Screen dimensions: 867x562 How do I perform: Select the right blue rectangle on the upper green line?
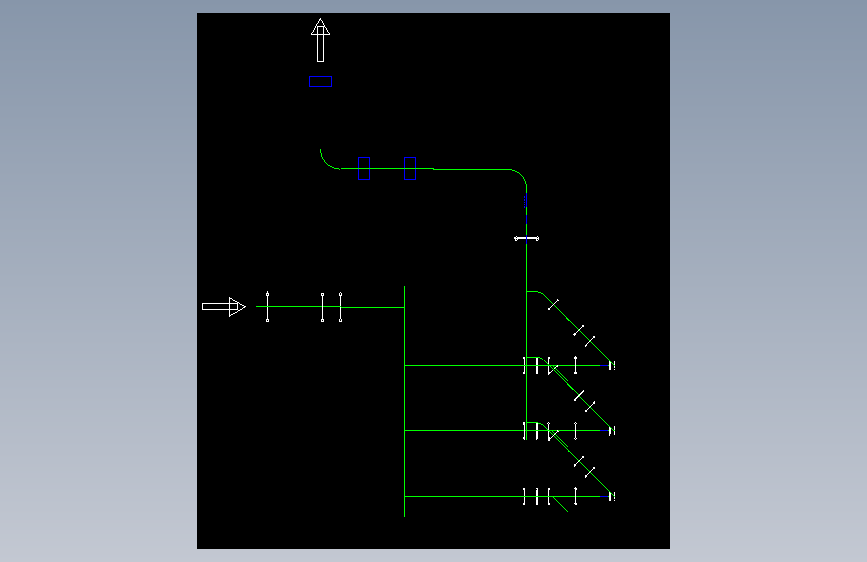point(410,169)
